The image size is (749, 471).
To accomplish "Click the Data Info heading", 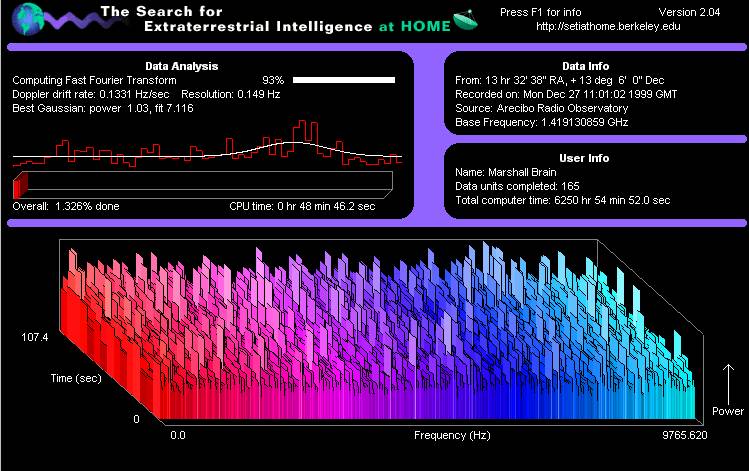I will coord(585,66).
